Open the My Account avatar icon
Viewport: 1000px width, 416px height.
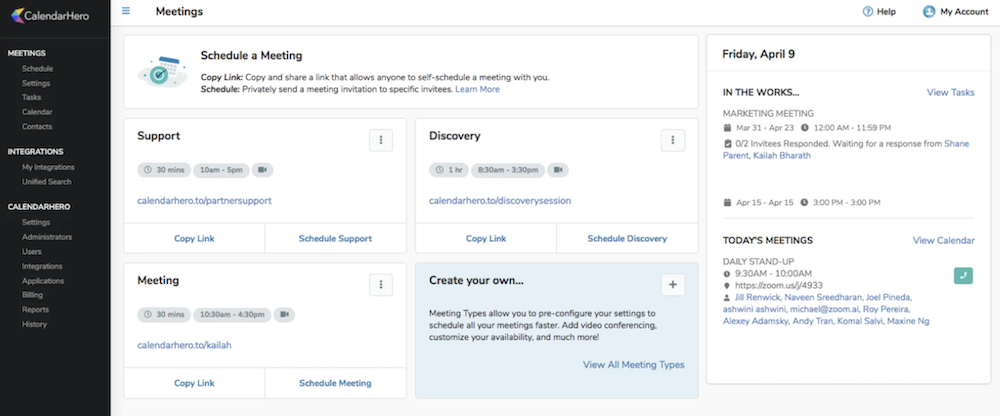[929, 11]
